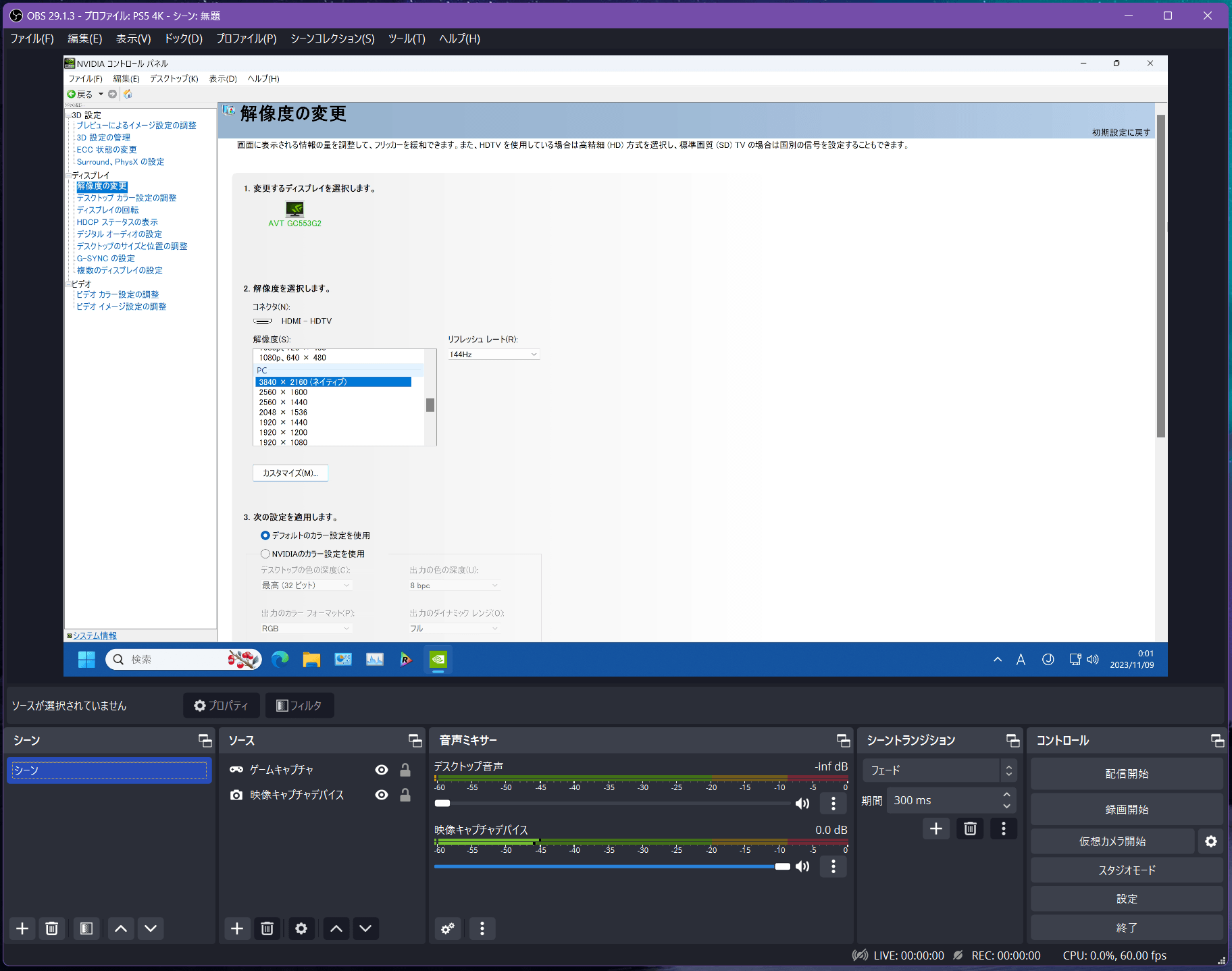Select NVIDIAのカラー設定を使用 radio button

tap(265, 554)
